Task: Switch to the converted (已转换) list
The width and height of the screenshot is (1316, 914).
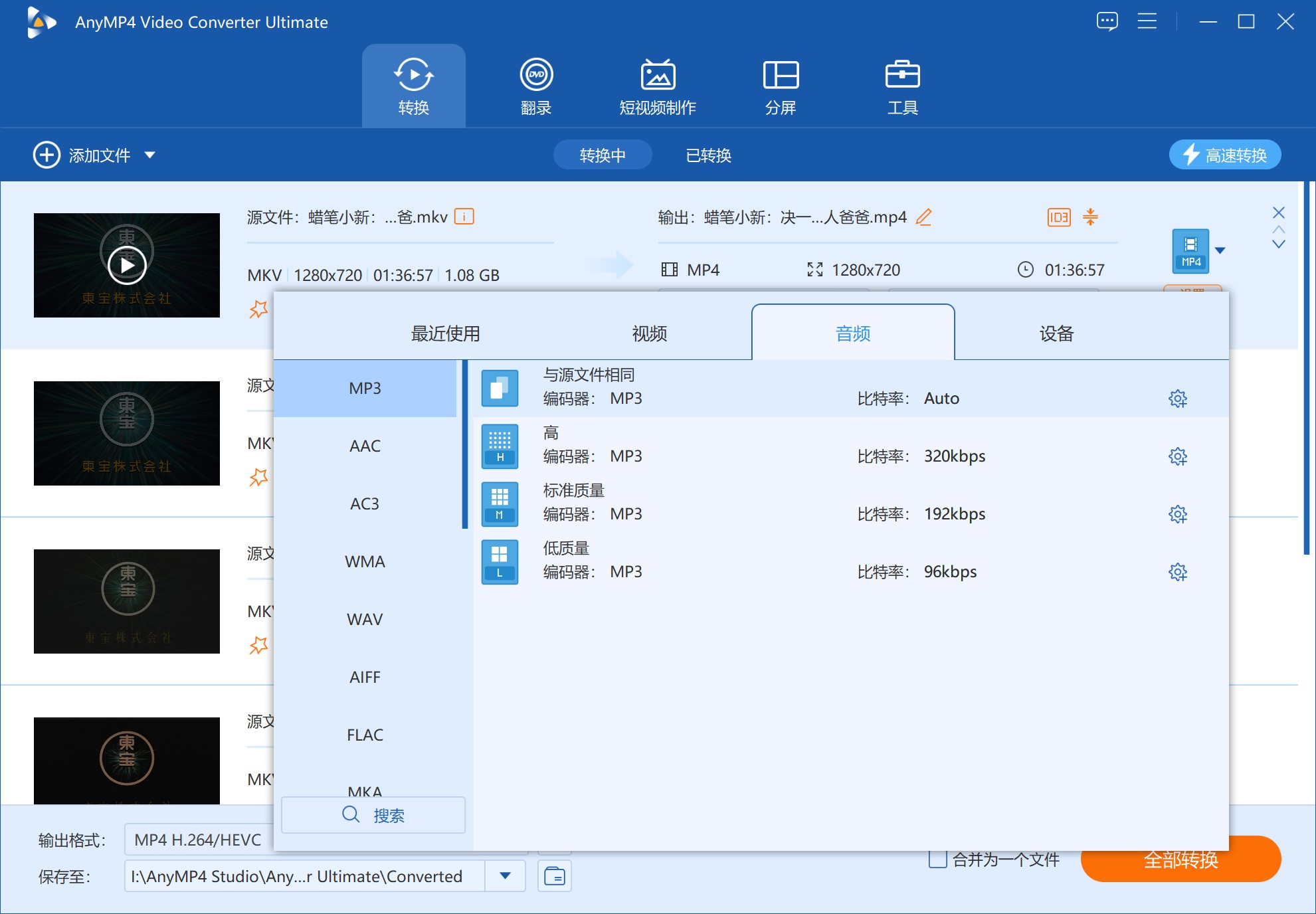Action: pyautogui.click(x=708, y=155)
